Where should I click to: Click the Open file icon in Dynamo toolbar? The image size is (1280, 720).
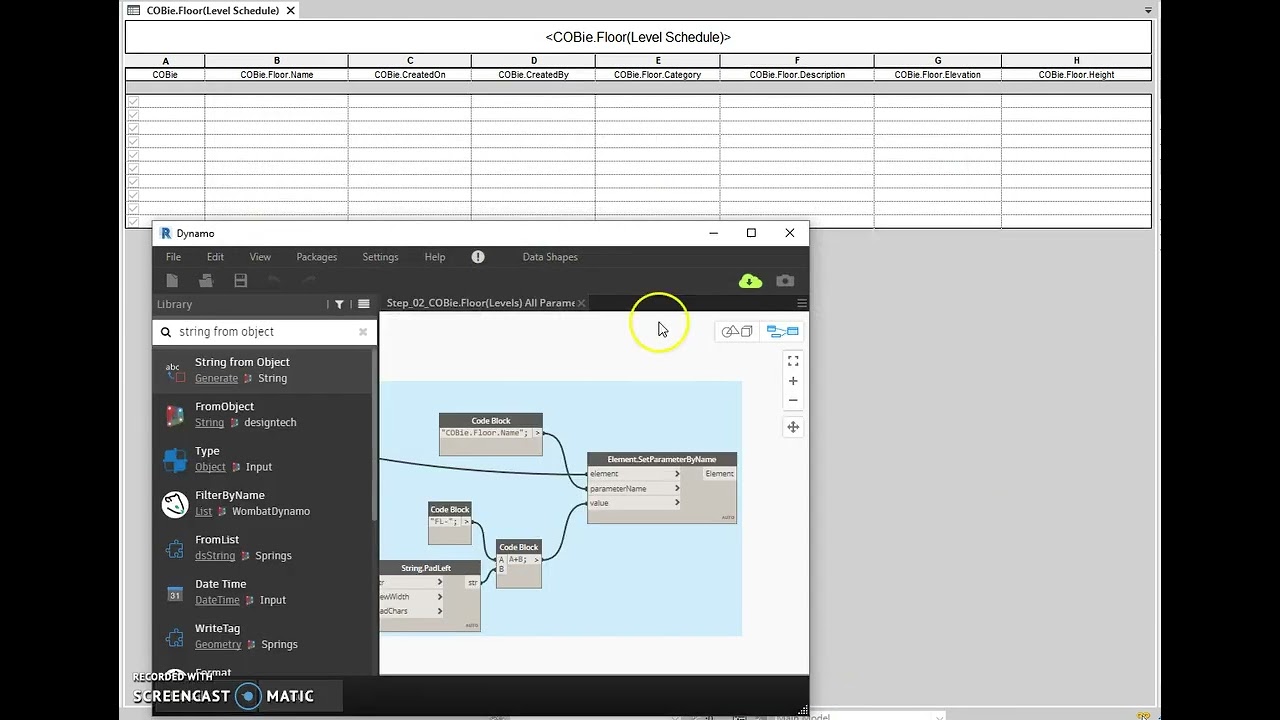[206, 281]
